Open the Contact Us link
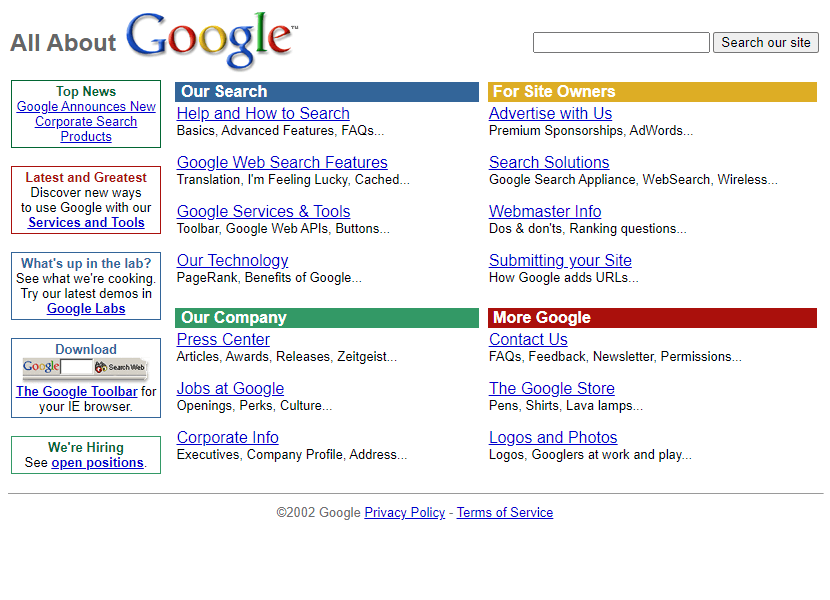Screen dimensions: 830x600 (x=528, y=339)
